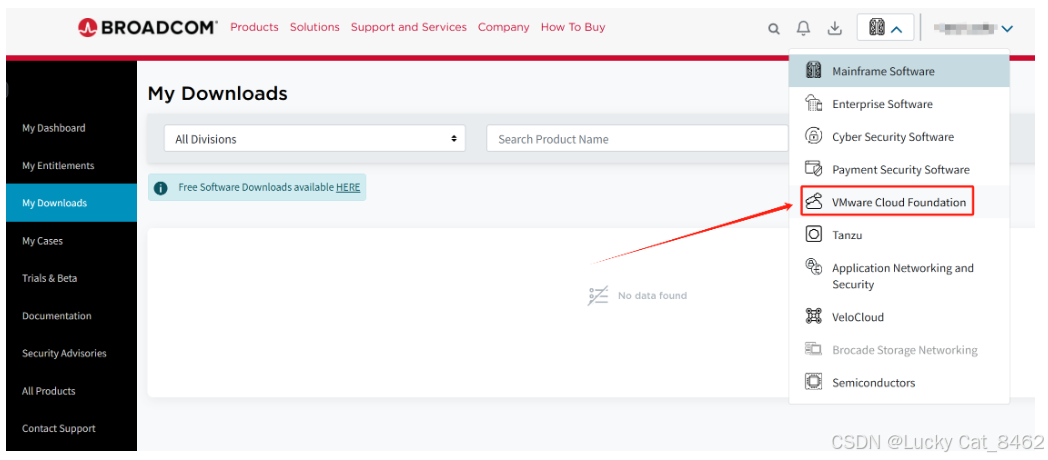Collapse the division selector dropdown button
The width and height of the screenshot is (1048, 460).
(886, 28)
